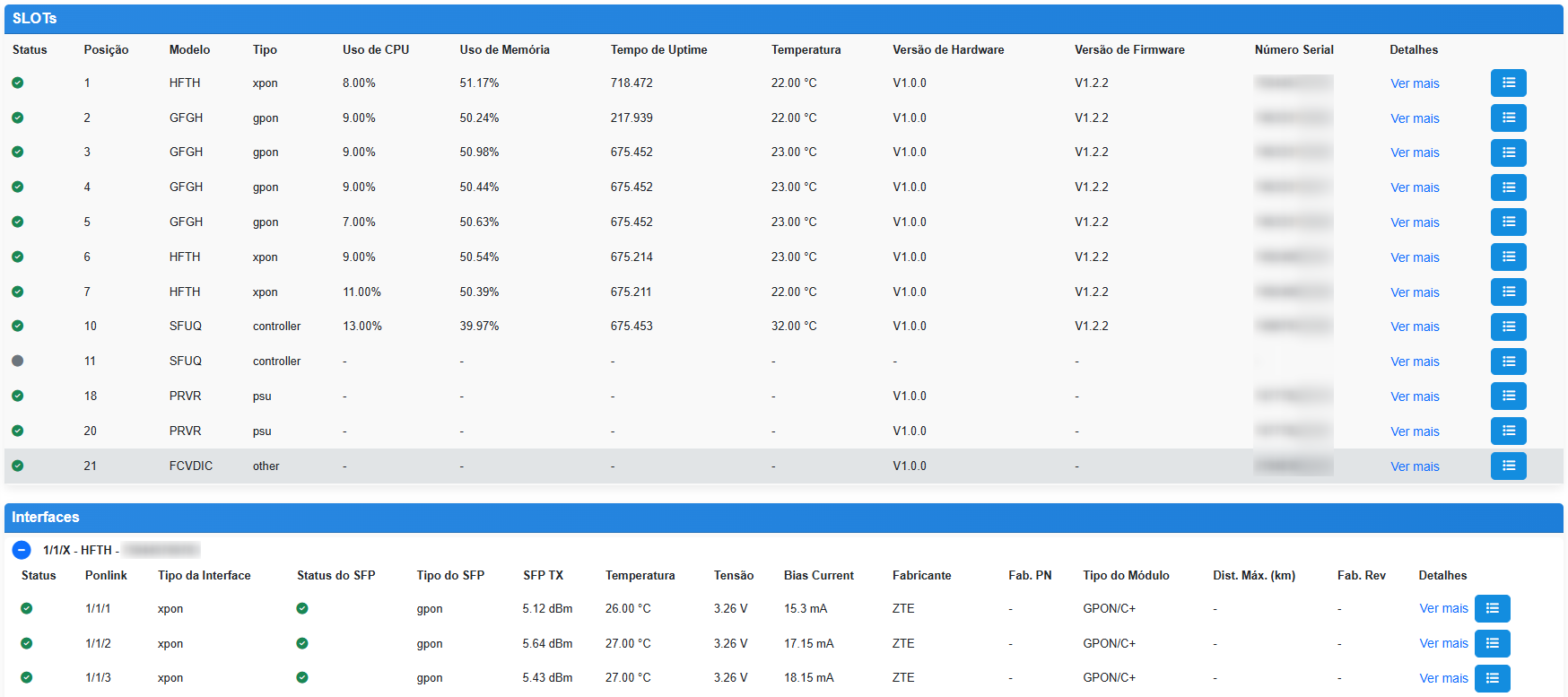This screenshot has width=1568, height=697.
Task: Click the details list icon for slot 1
Action: [1508, 83]
